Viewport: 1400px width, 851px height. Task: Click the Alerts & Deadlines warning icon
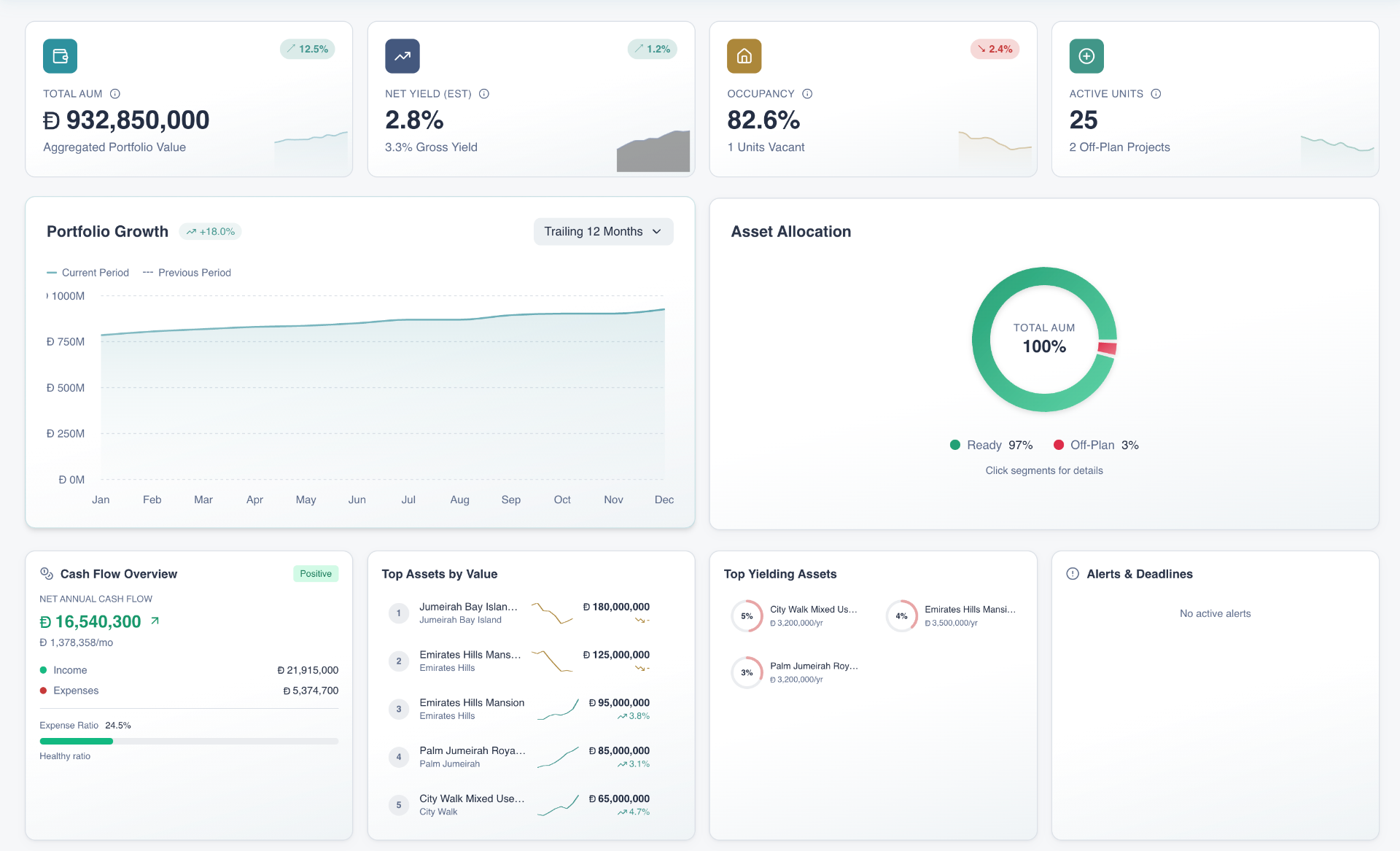pyautogui.click(x=1072, y=574)
